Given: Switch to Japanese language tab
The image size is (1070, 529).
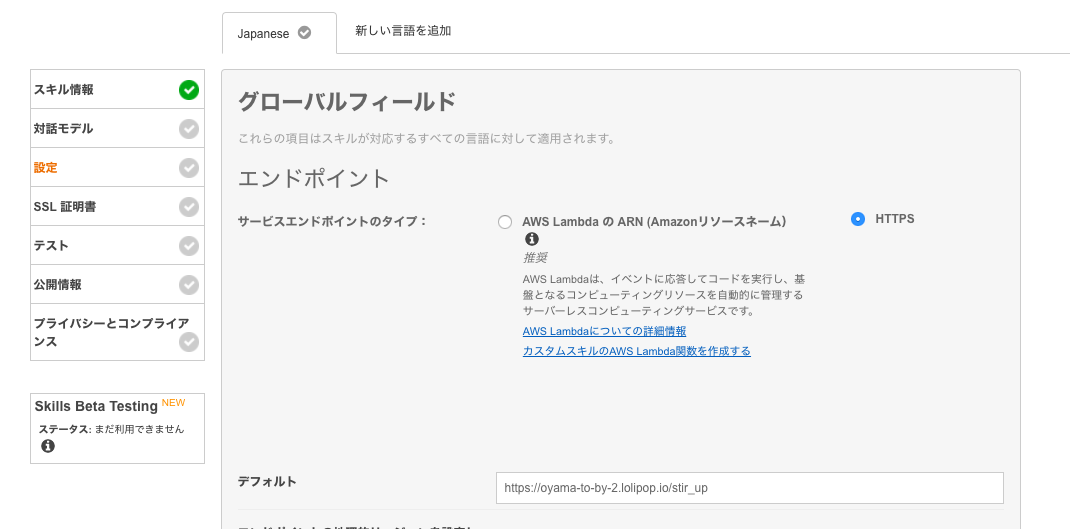Looking at the screenshot, I should pyautogui.click(x=279, y=33).
